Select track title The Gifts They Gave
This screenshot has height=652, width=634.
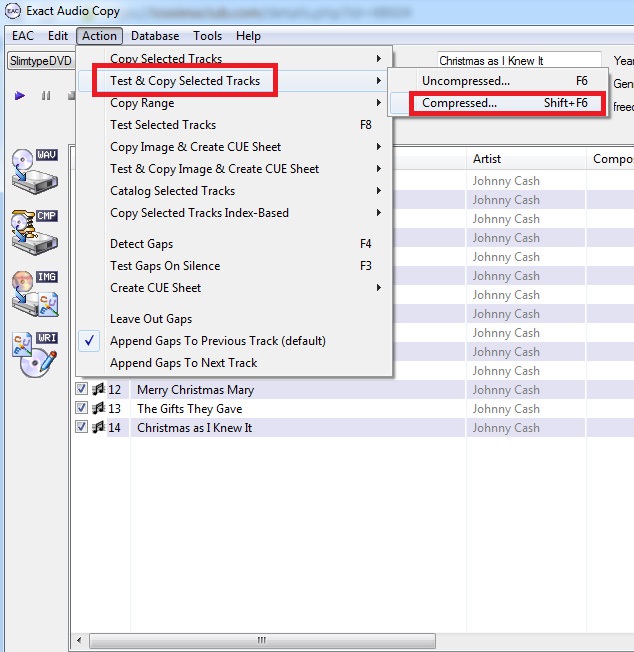pos(190,409)
